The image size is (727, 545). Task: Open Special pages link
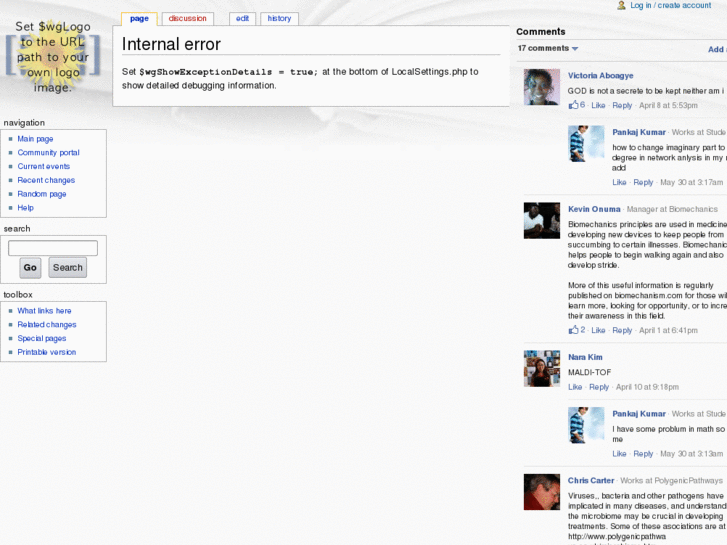click(x=42, y=338)
